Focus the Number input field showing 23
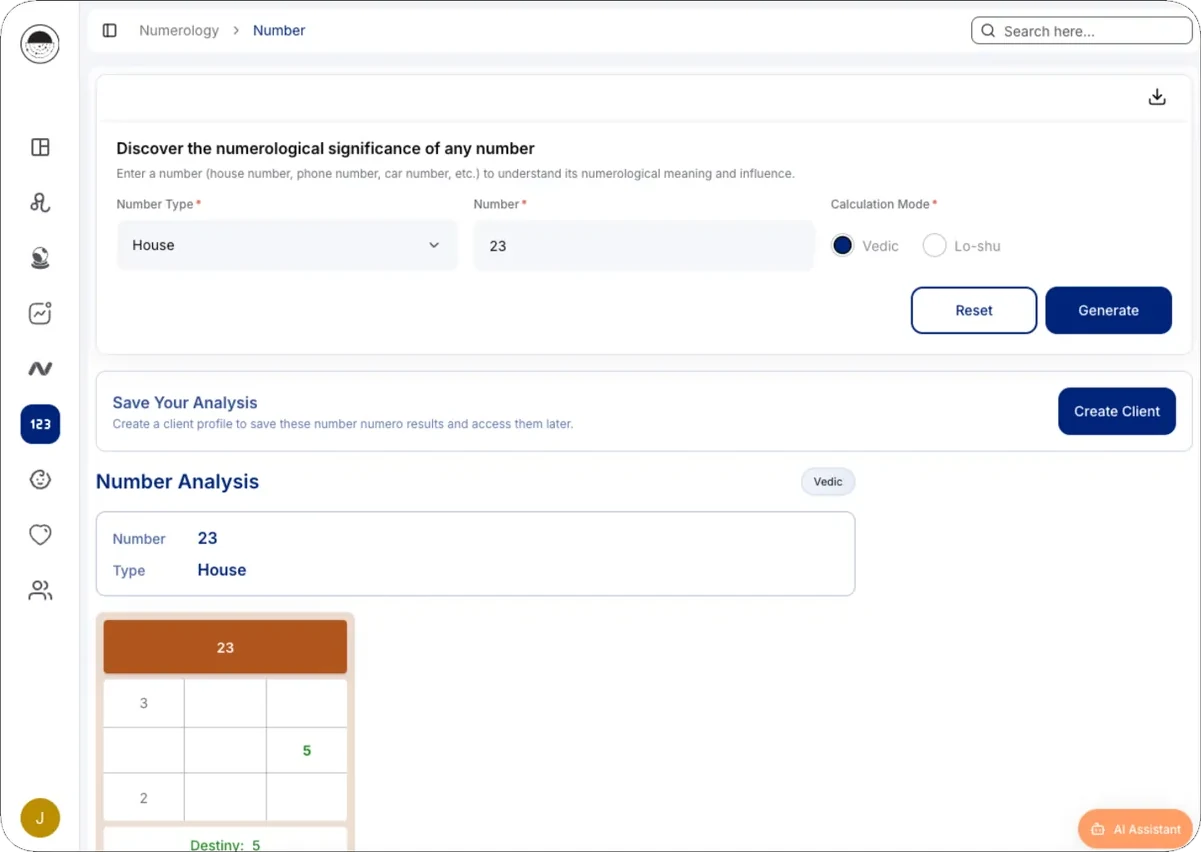 (x=644, y=245)
